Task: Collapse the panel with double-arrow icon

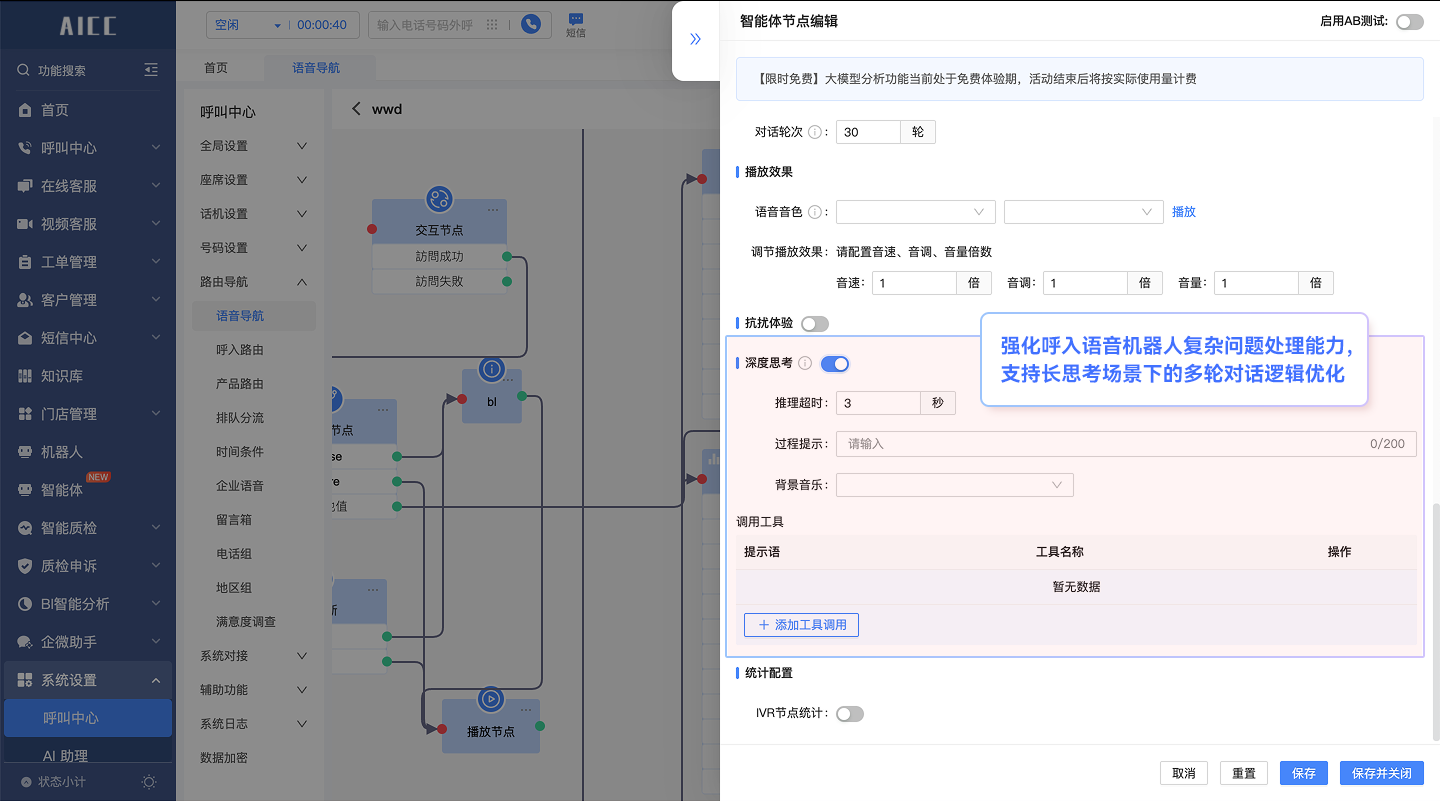Action: click(696, 40)
